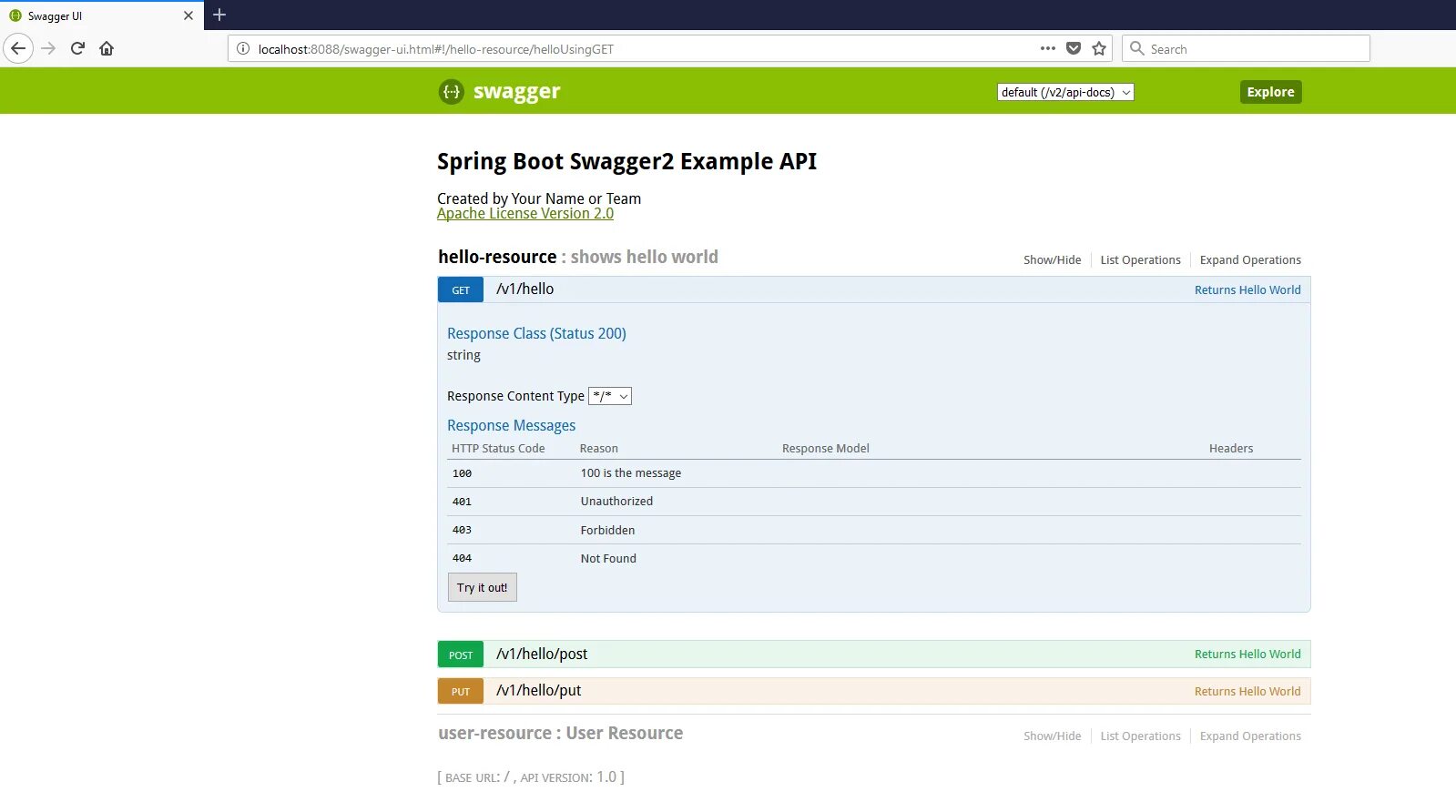
Task: Click the 'Spring Boot Swagger2 Example API' title
Action: click(x=626, y=161)
